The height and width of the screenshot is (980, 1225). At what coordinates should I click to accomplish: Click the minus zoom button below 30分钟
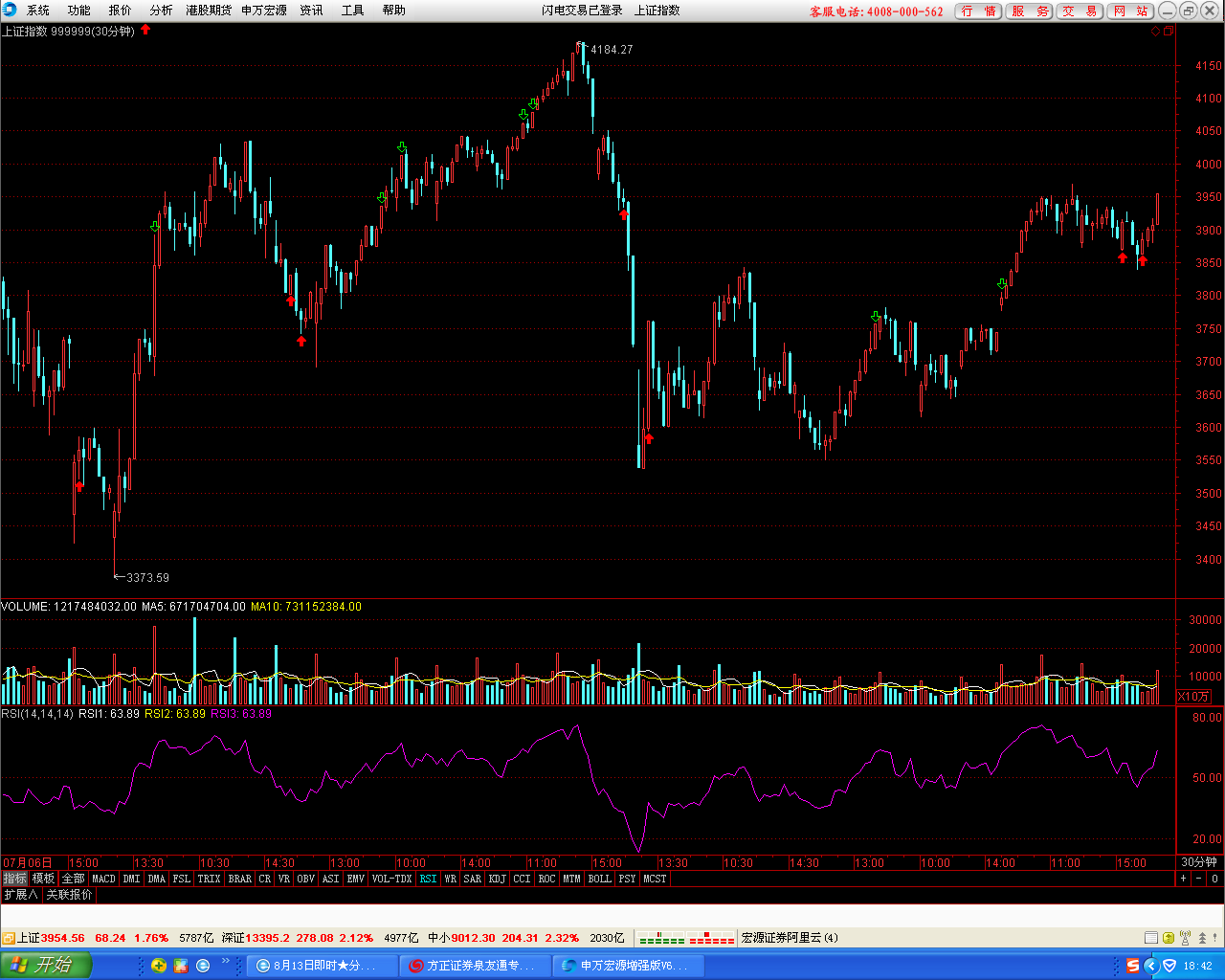point(1199,879)
